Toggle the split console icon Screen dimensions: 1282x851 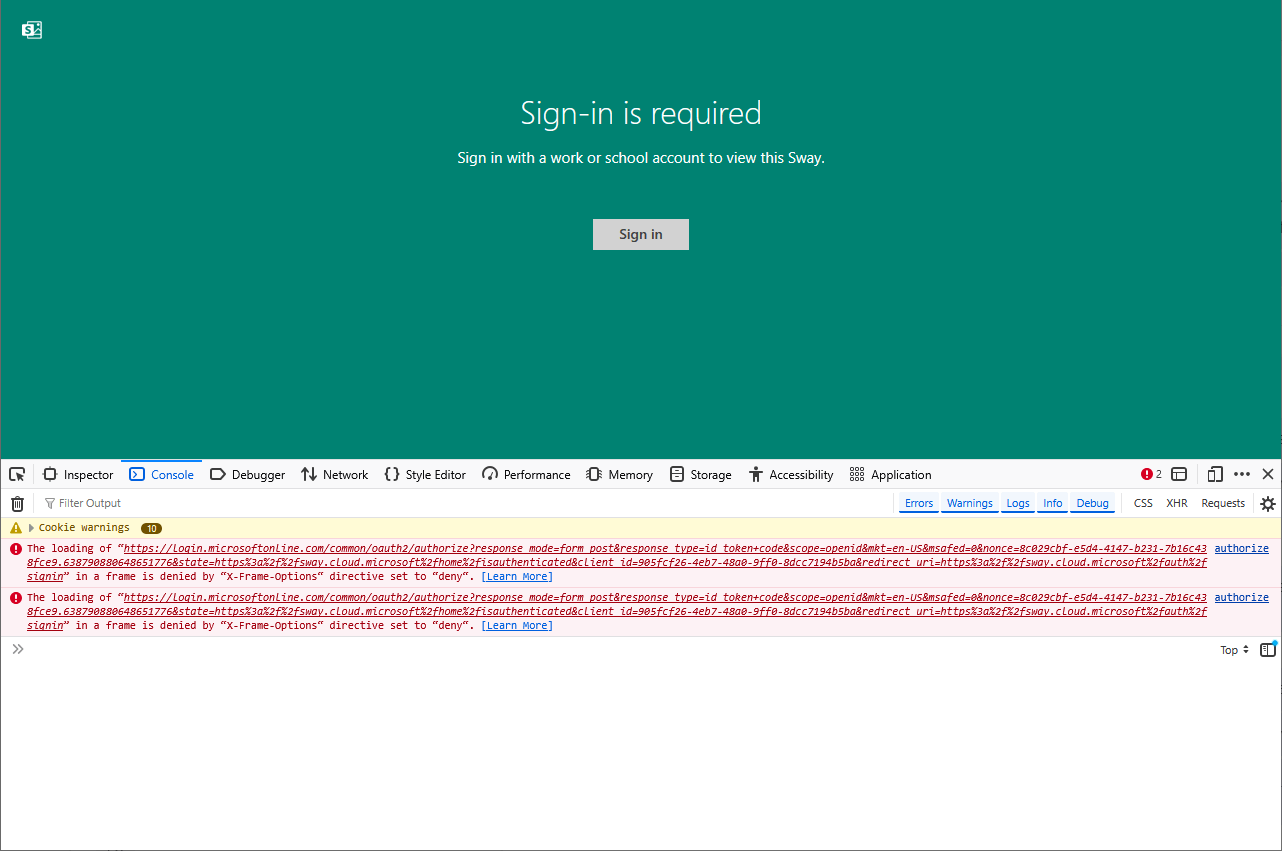pyautogui.click(x=1180, y=474)
